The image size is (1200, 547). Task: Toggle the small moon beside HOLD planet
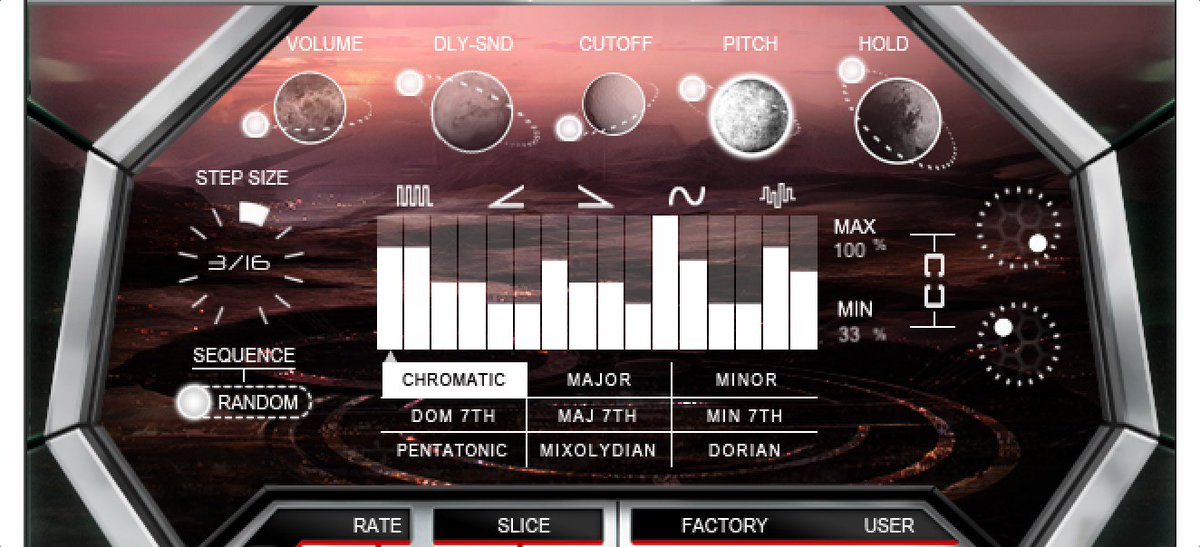(851, 70)
